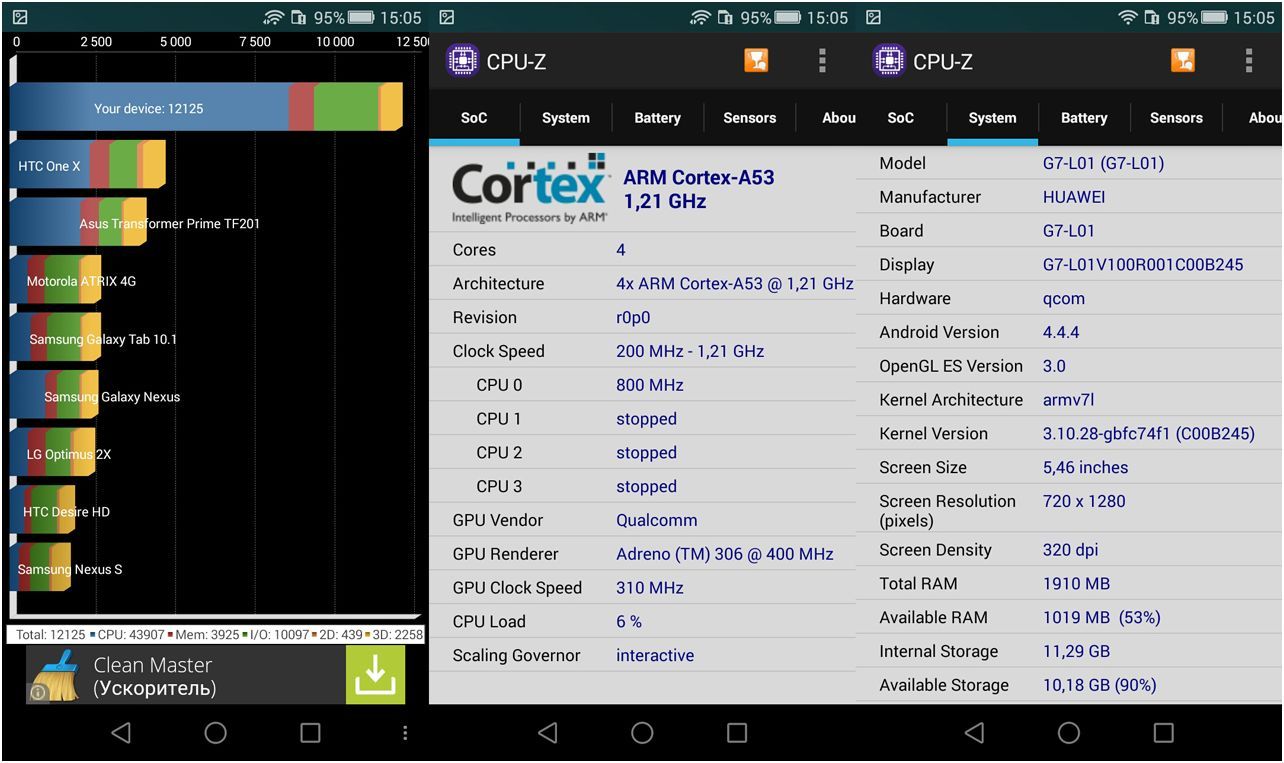1284x763 pixels.
Task: Switch to Sensors tab from the System screen
Action: coord(1176,118)
